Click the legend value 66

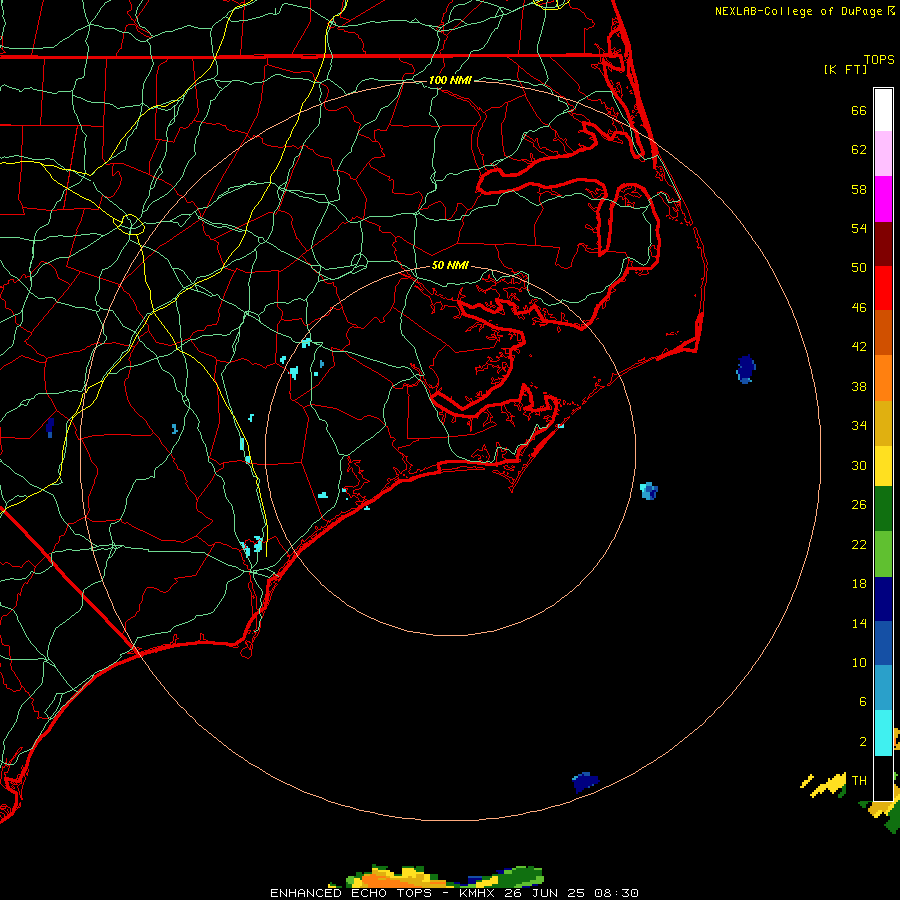859,111
